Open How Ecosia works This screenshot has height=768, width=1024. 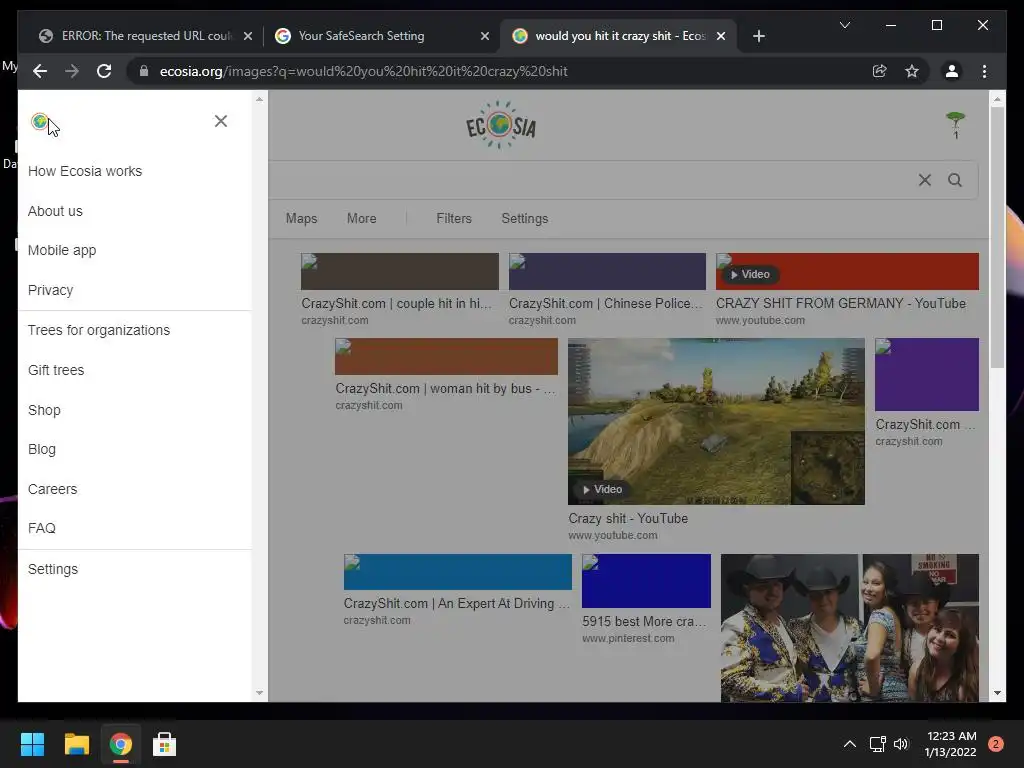click(x=85, y=171)
